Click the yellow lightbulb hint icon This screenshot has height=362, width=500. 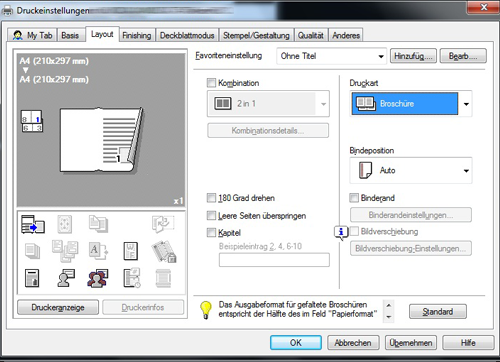206,310
